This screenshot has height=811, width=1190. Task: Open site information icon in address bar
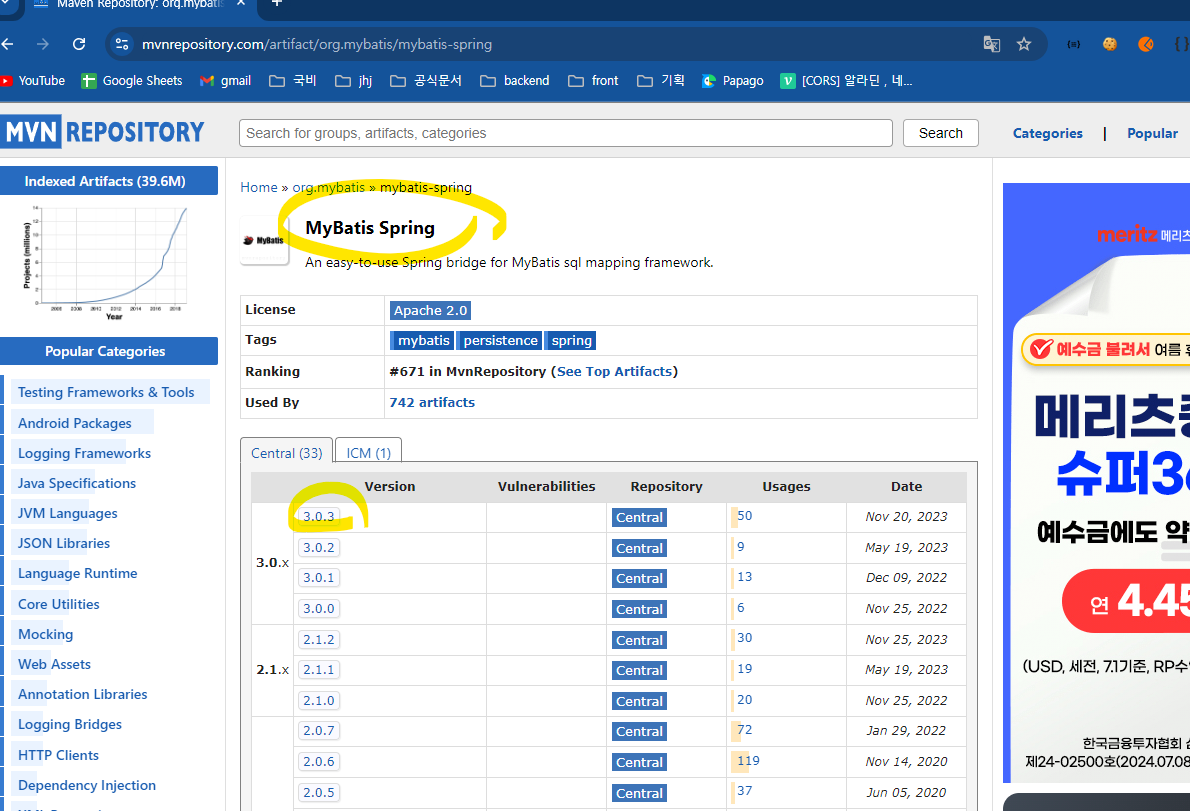[121, 44]
